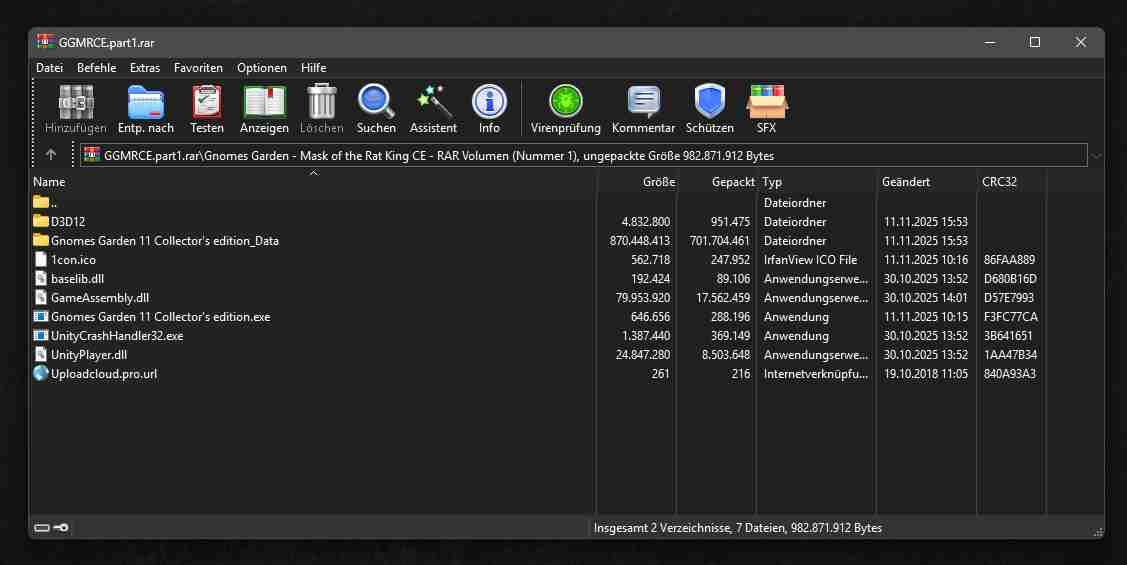This screenshot has width=1127, height=565.
Task: Click the key icon in status bar
Action: click(x=61, y=528)
